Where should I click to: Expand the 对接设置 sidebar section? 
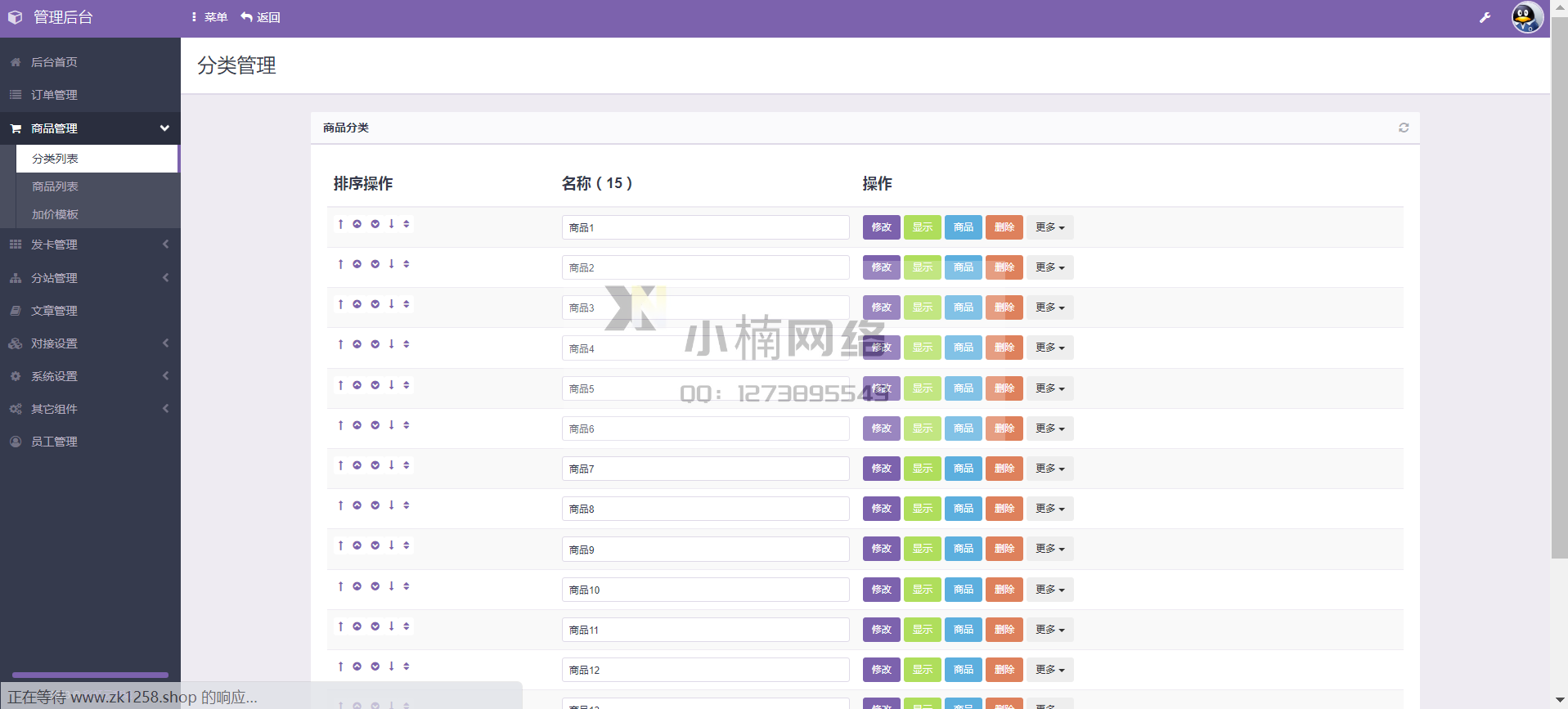click(x=90, y=343)
